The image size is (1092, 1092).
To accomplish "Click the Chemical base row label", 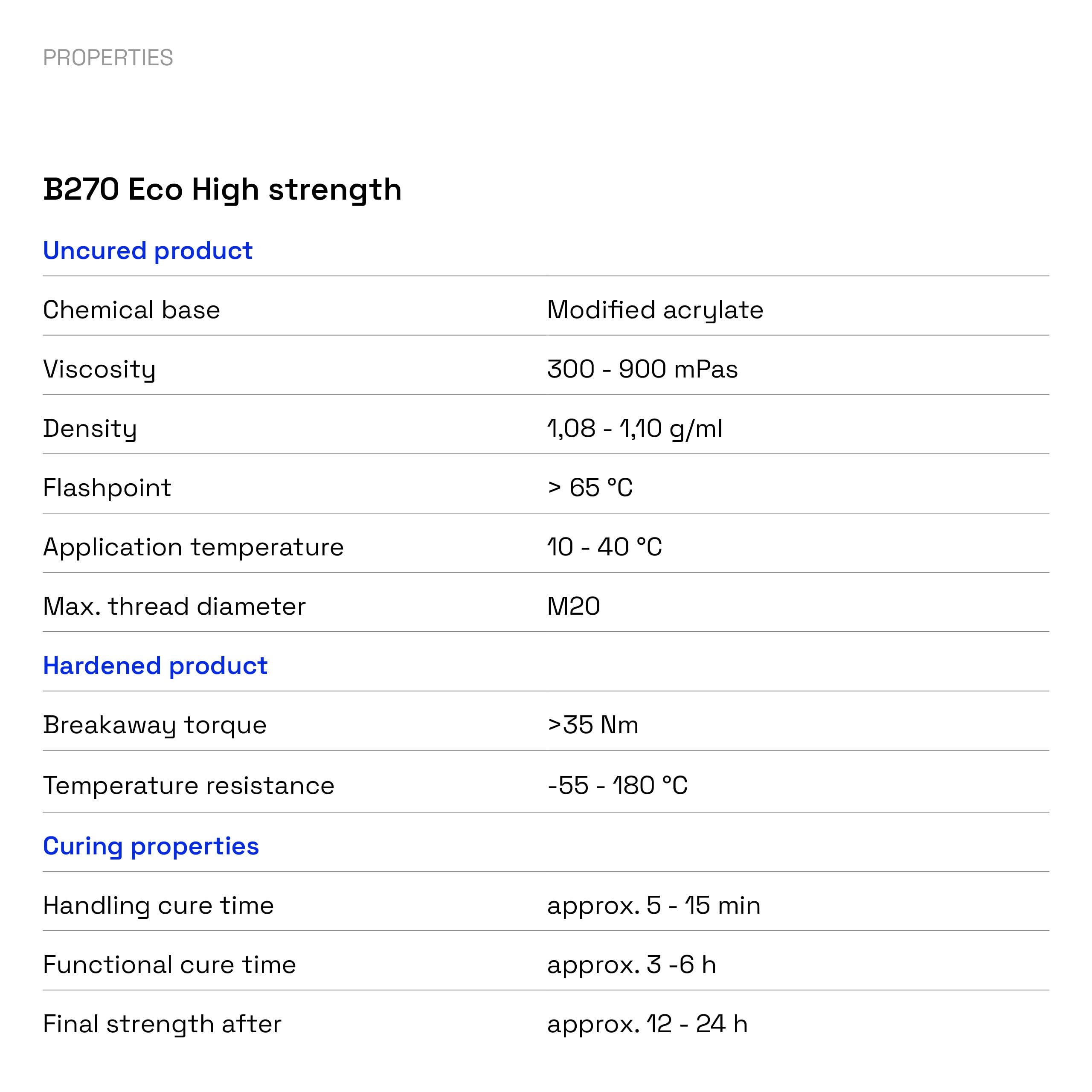I will coord(131,310).
